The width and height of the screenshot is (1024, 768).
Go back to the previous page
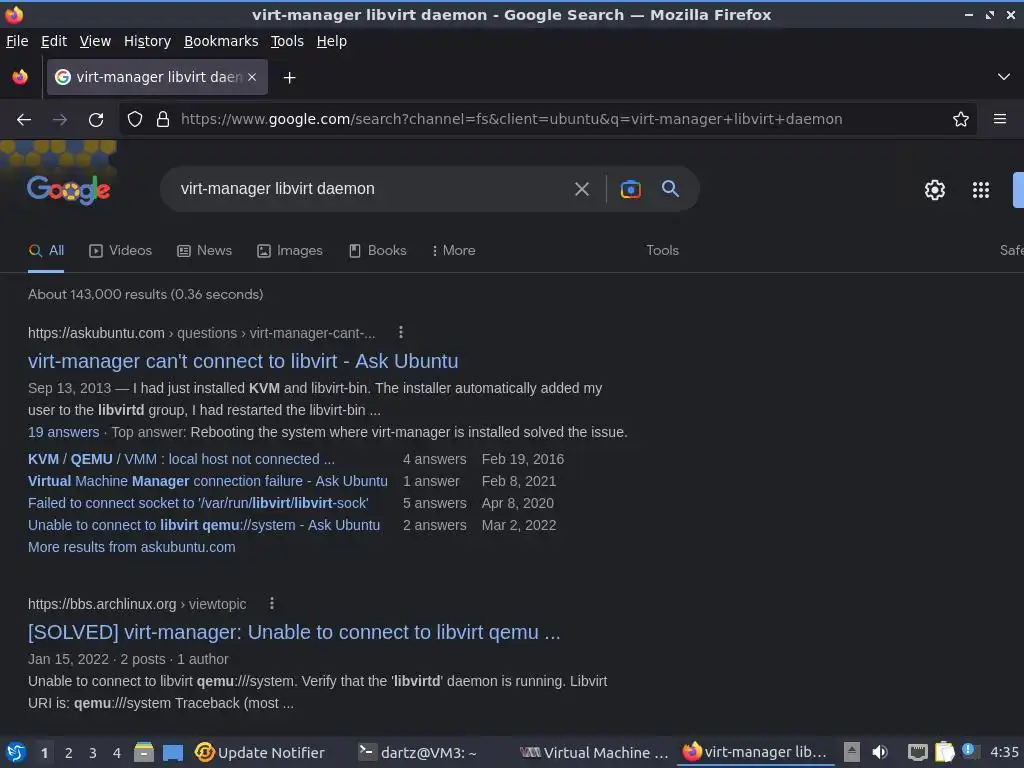coord(24,120)
